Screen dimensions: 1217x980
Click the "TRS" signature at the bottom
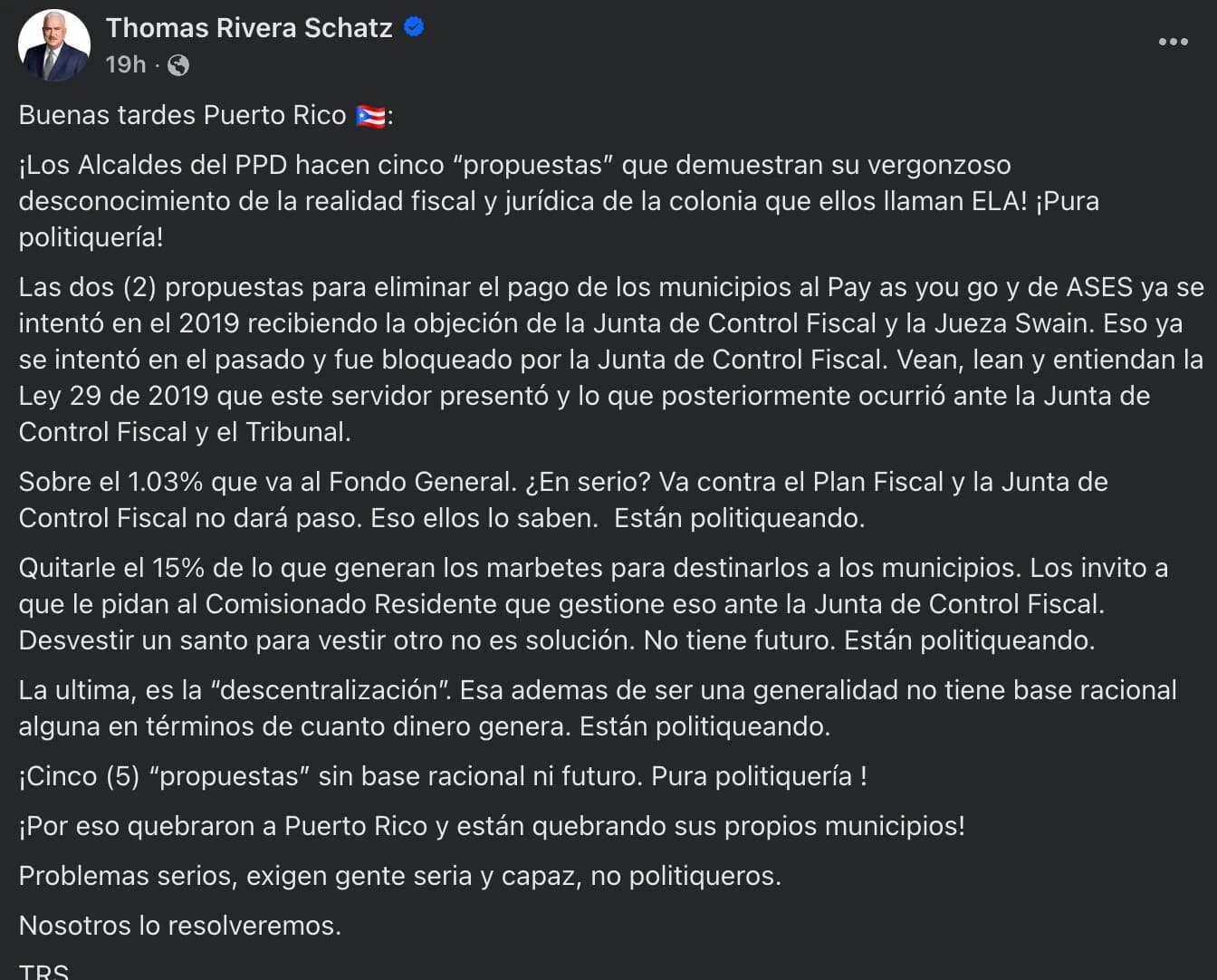pyautogui.click(x=43, y=971)
